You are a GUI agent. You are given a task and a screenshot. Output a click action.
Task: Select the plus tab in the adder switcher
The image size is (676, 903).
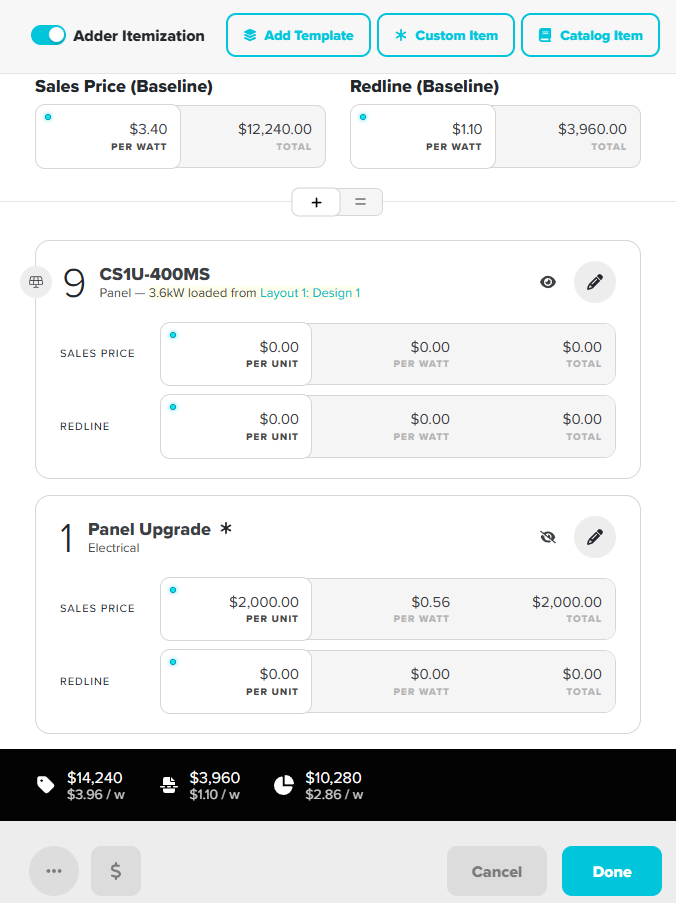pyautogui.click(x=316, y=202)
